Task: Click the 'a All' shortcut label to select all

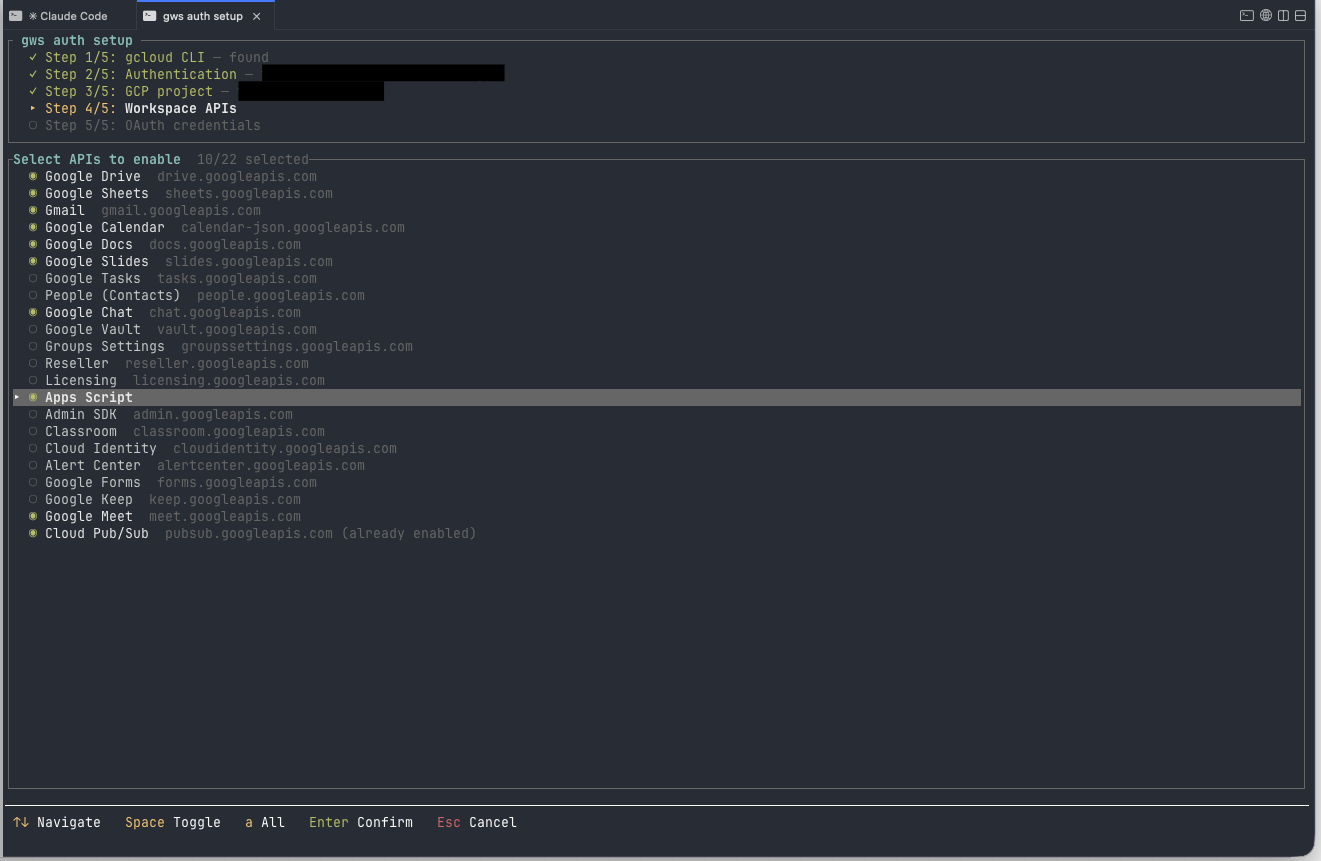Action: (264, 822)
